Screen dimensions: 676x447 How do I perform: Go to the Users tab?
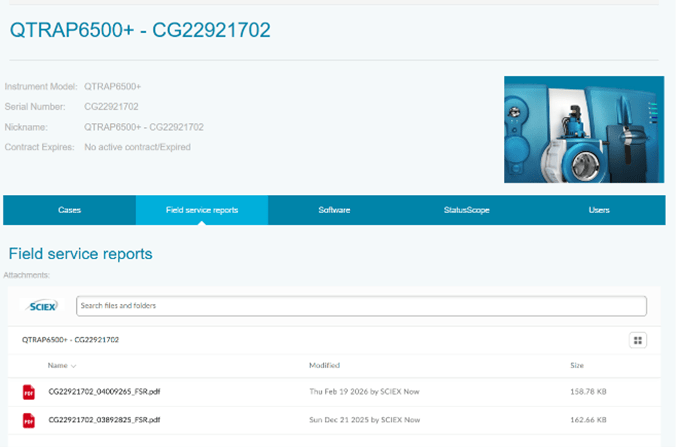click(x=599, y=210)
